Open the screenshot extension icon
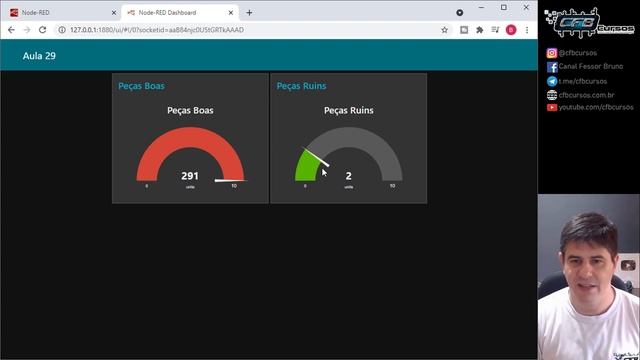The image size is (640, 360). 464,30
